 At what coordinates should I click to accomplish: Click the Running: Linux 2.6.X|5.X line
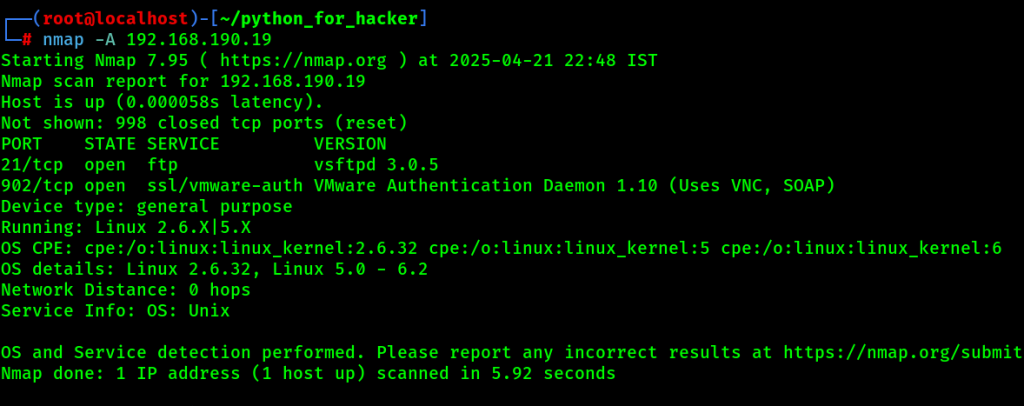pos(126,228)
